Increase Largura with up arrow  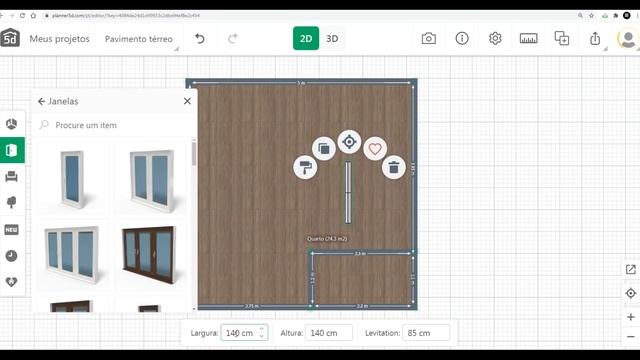point(262,329)
